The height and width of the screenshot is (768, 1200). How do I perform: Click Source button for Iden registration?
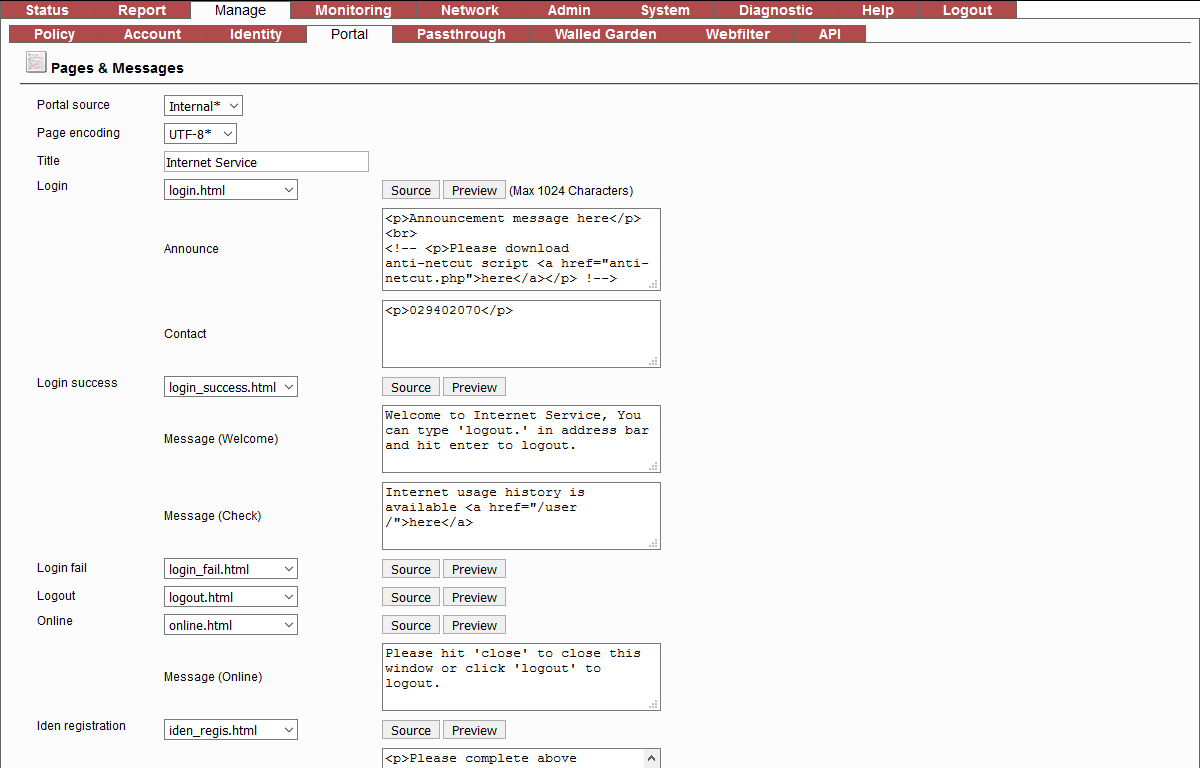[x=411, y=730]
